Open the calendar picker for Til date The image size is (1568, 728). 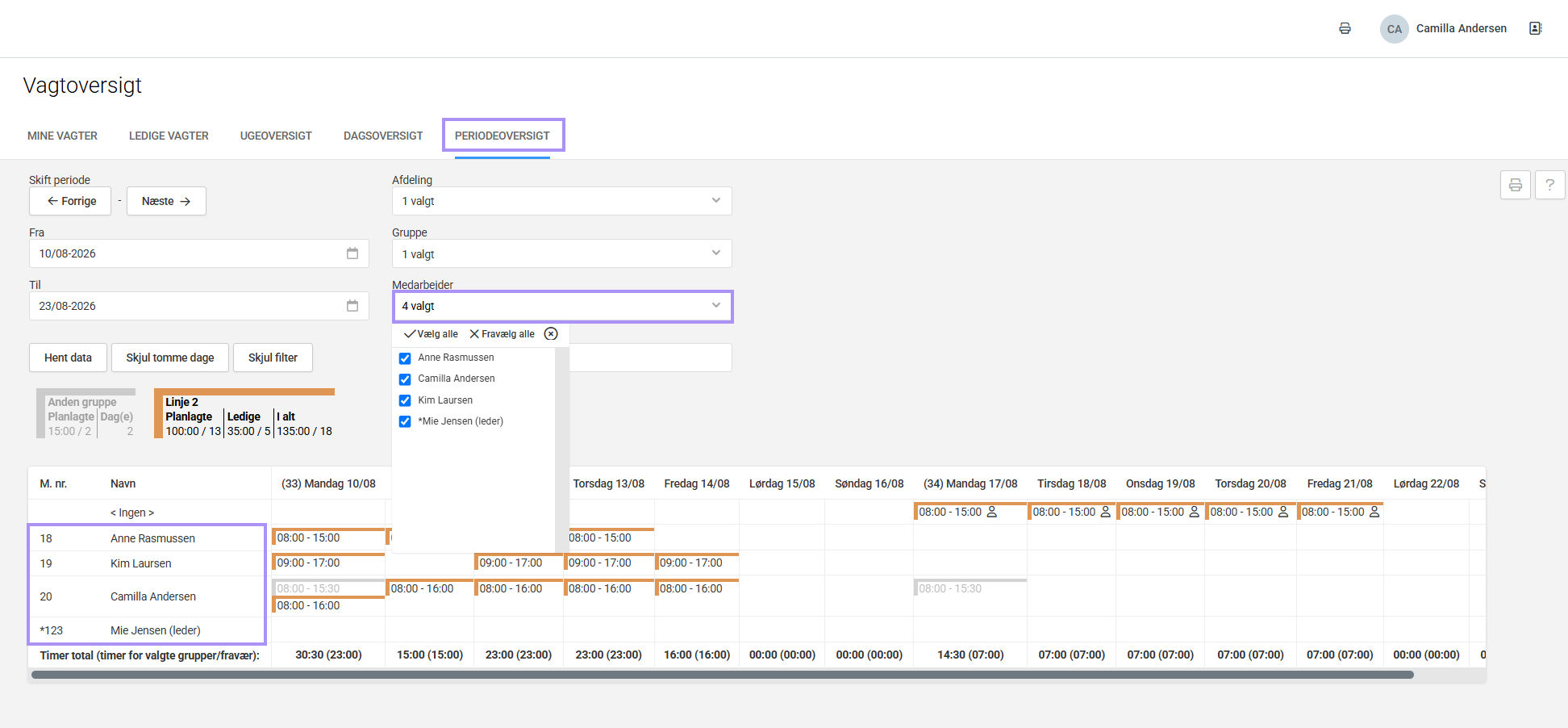[x=352, y=306]
